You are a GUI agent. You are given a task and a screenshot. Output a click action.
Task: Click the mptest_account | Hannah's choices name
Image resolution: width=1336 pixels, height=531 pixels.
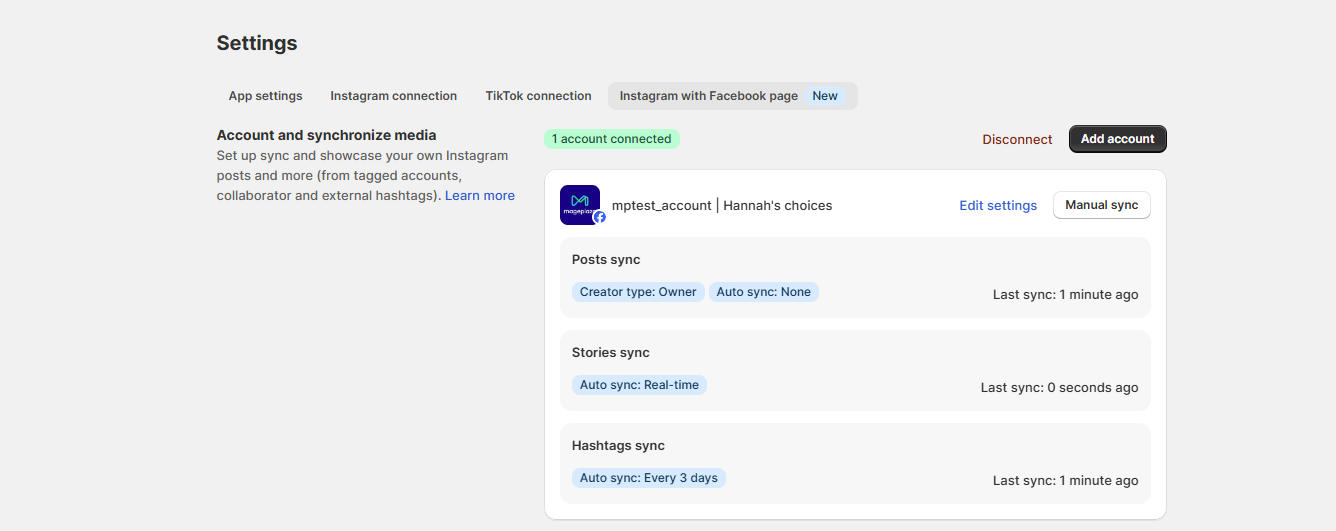coord(722,206)
